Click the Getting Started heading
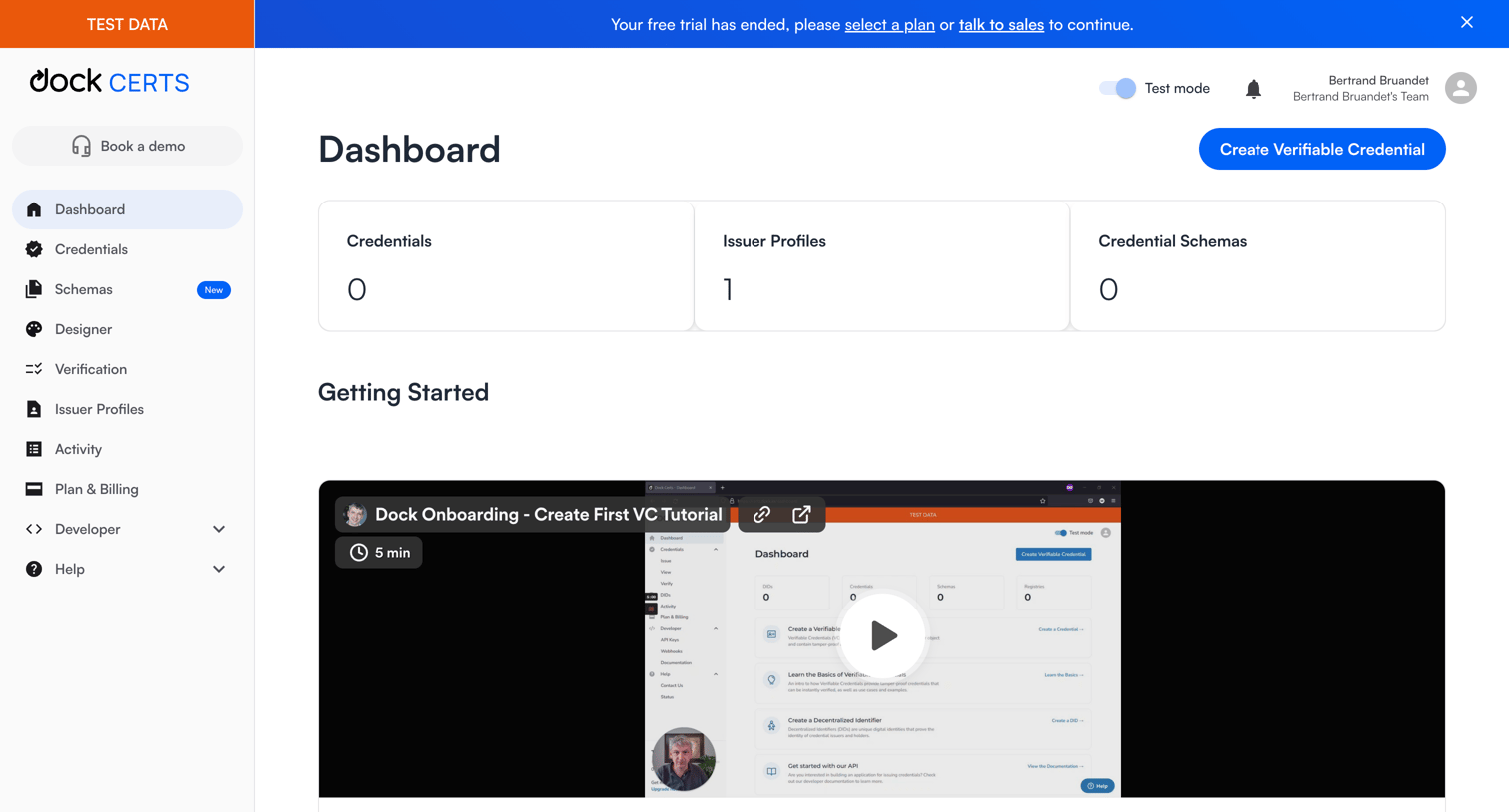Image resolution: width=1509 pixels, height=812 pixels. (403, 392)
